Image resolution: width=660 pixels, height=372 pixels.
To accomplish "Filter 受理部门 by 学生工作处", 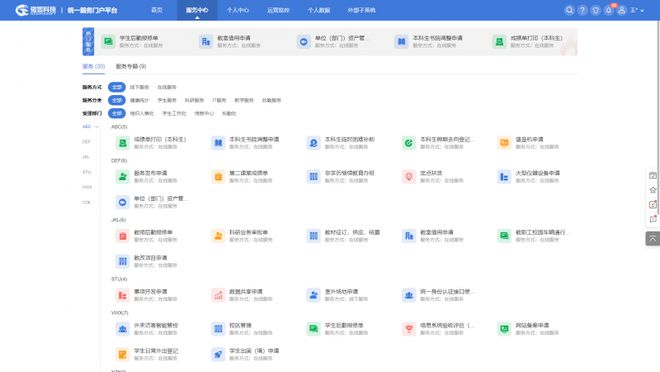I will pos(174,113).
